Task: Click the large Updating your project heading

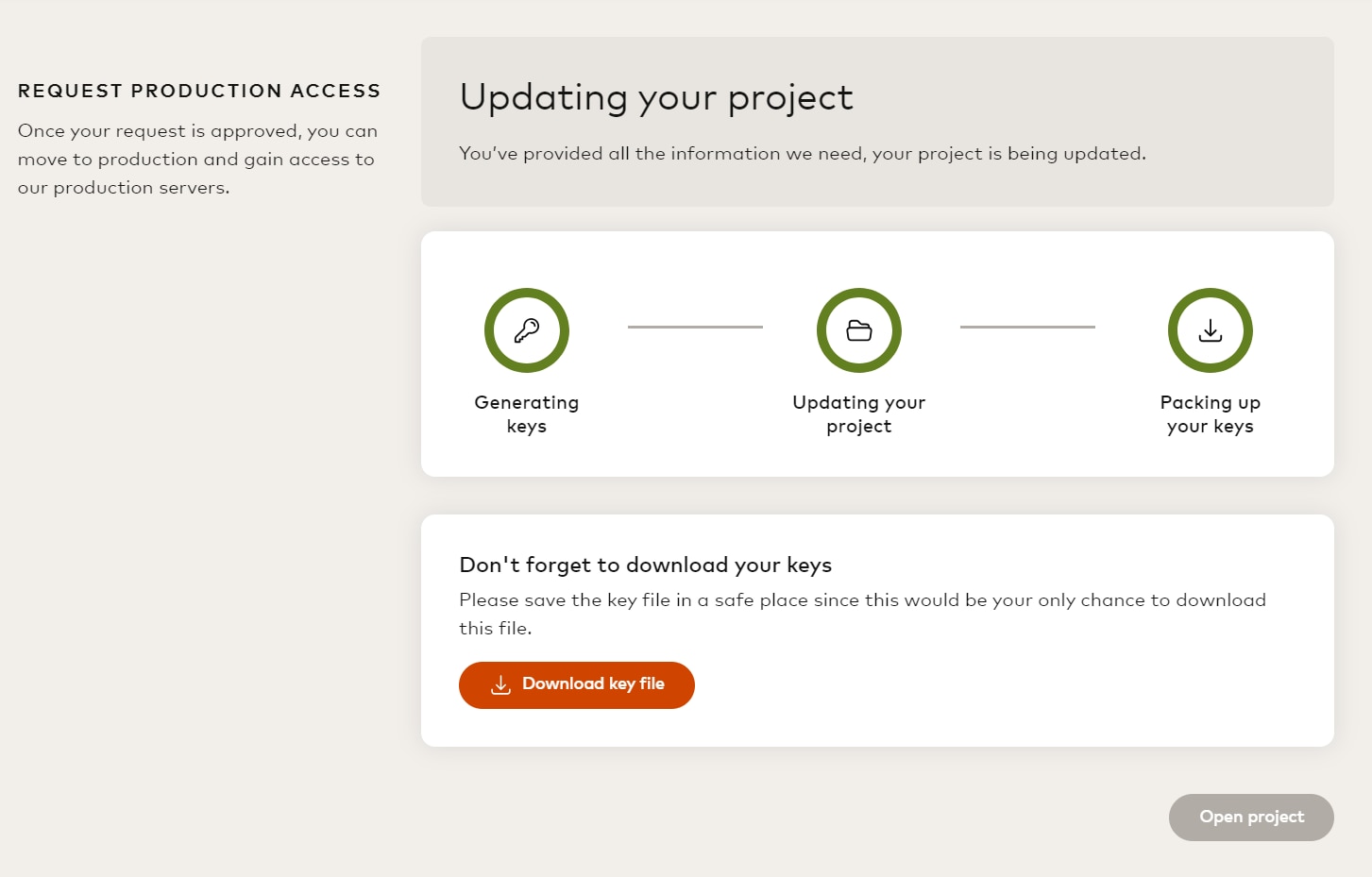Action: [x=656, y=98]
